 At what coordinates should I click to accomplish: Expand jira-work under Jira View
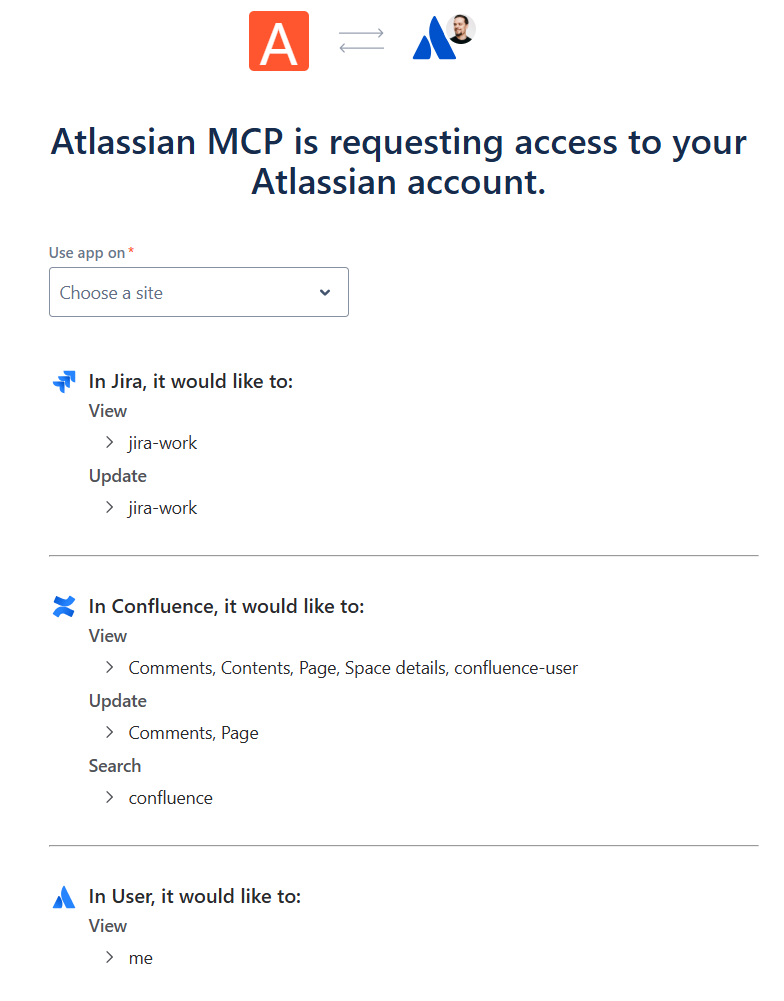110,442
